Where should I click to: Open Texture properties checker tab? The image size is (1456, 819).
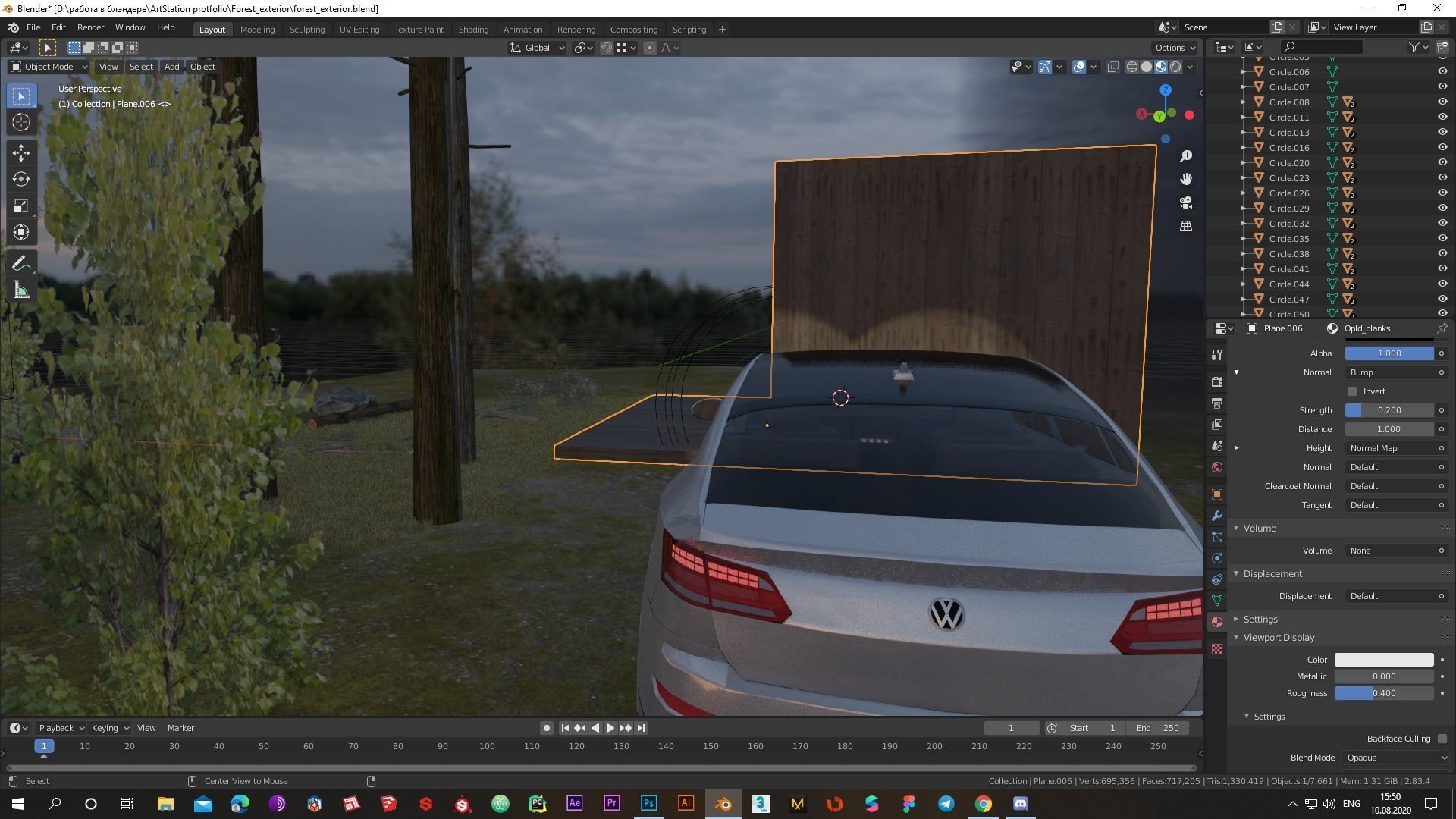(1217, 648)
